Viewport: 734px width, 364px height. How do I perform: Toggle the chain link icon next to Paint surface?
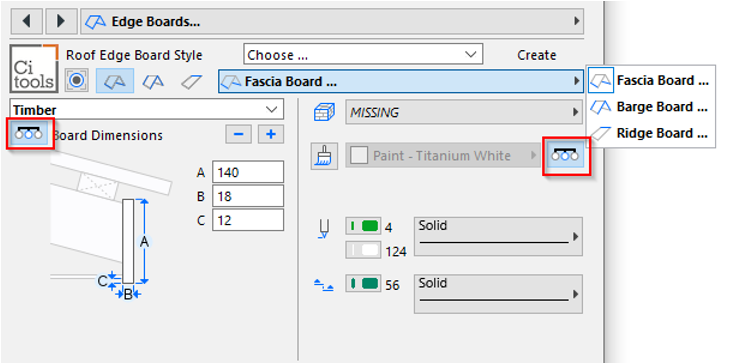pyautogui.click(x=565, y=155)
